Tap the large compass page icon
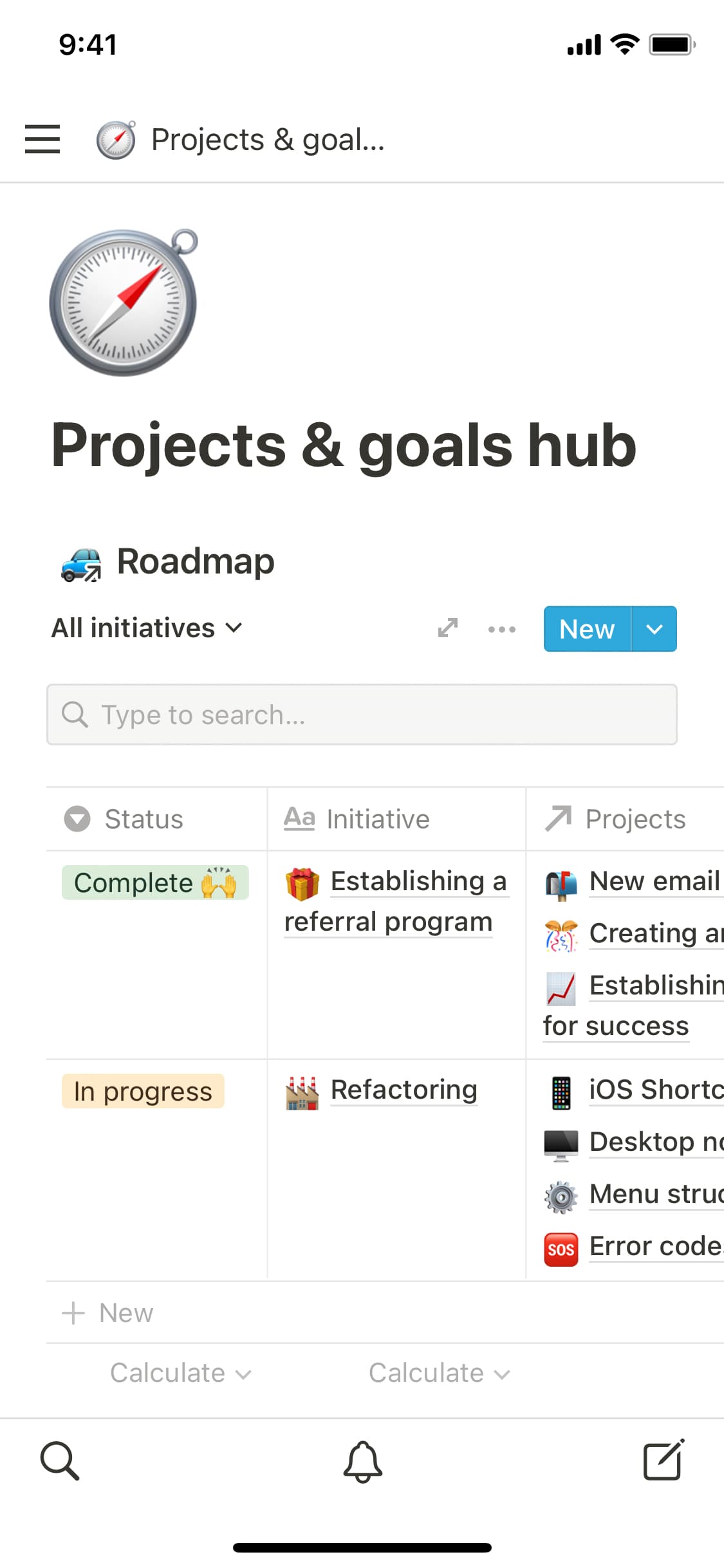The width and height of the screenshot is (724, 1568). [x=124, y=303]
